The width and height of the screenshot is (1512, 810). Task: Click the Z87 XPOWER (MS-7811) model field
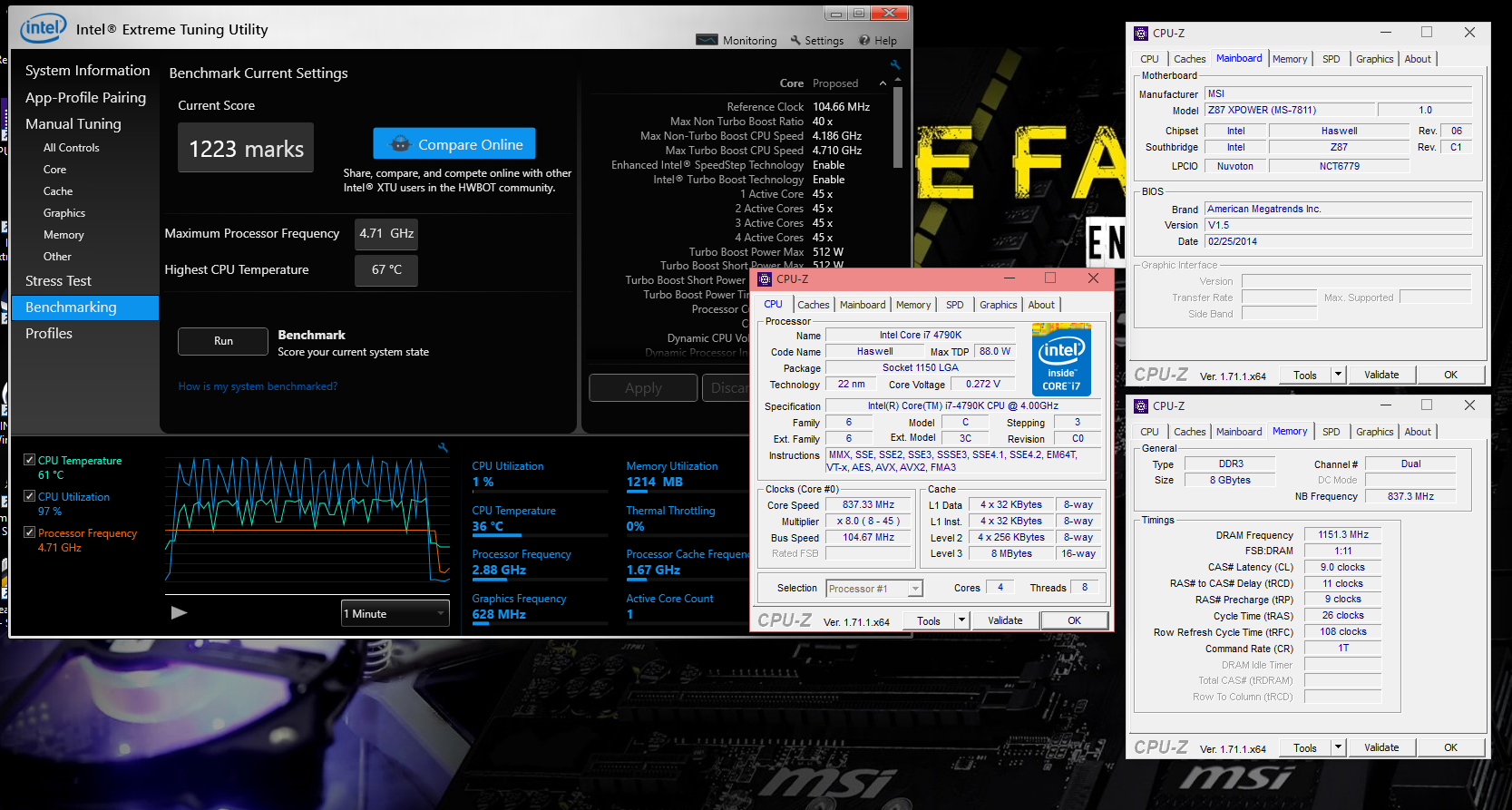click(x=1288, y=110)
